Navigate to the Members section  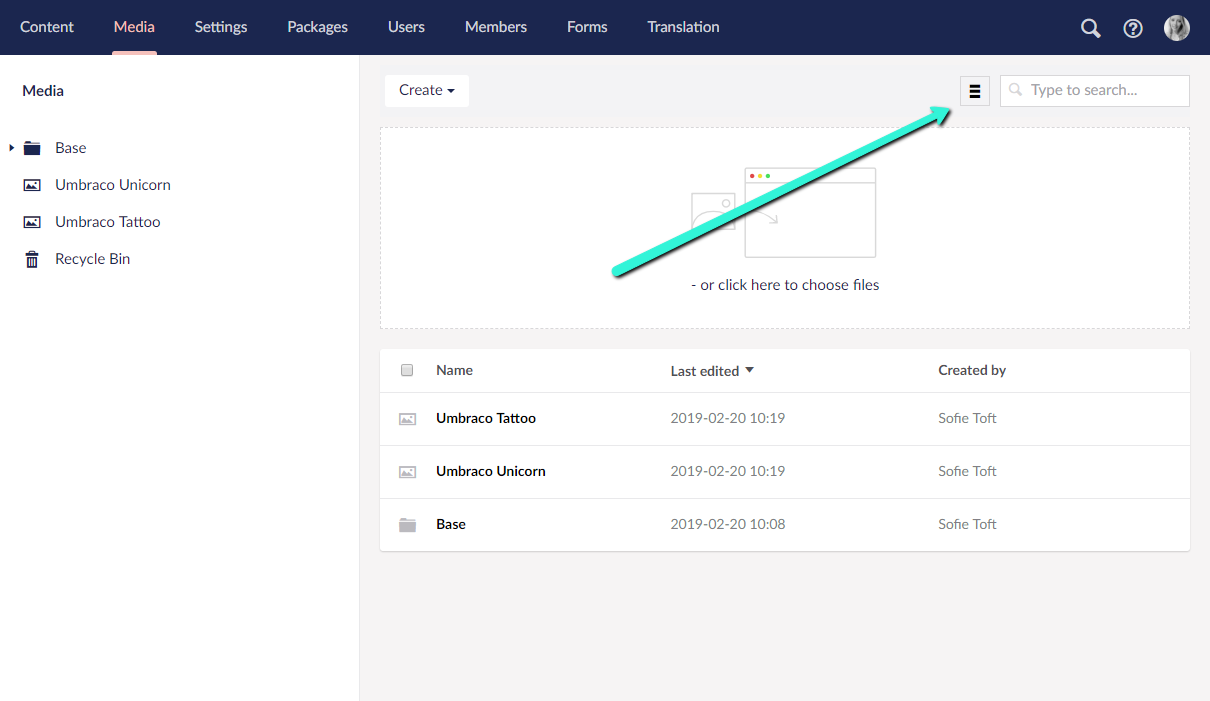tap(496, 27)
